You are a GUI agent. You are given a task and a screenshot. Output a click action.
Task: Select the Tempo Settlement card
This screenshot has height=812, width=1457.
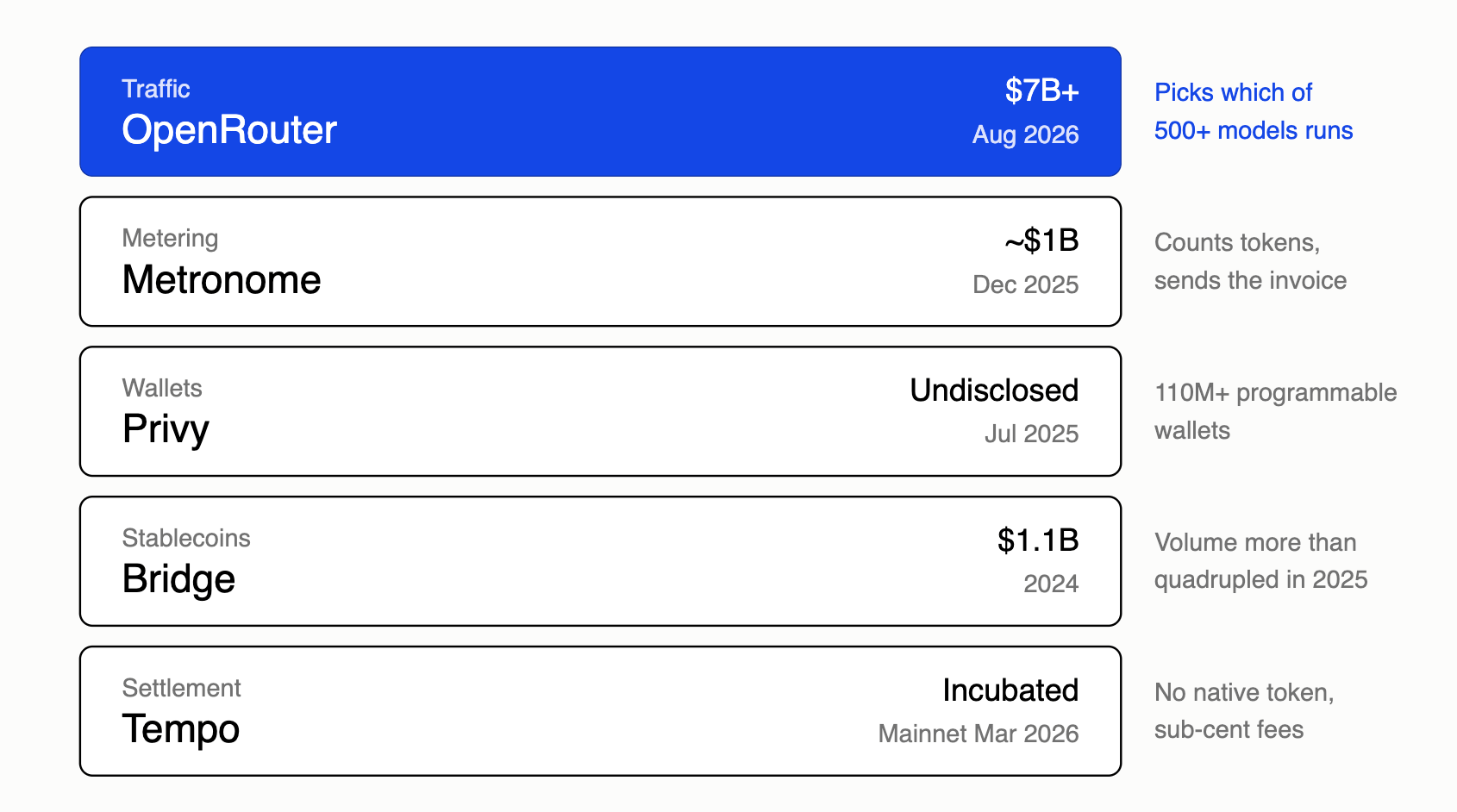tap(600, 711)
